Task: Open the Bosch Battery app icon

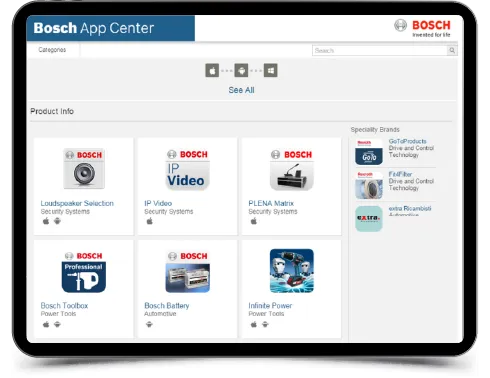Action: coord(188,272)
